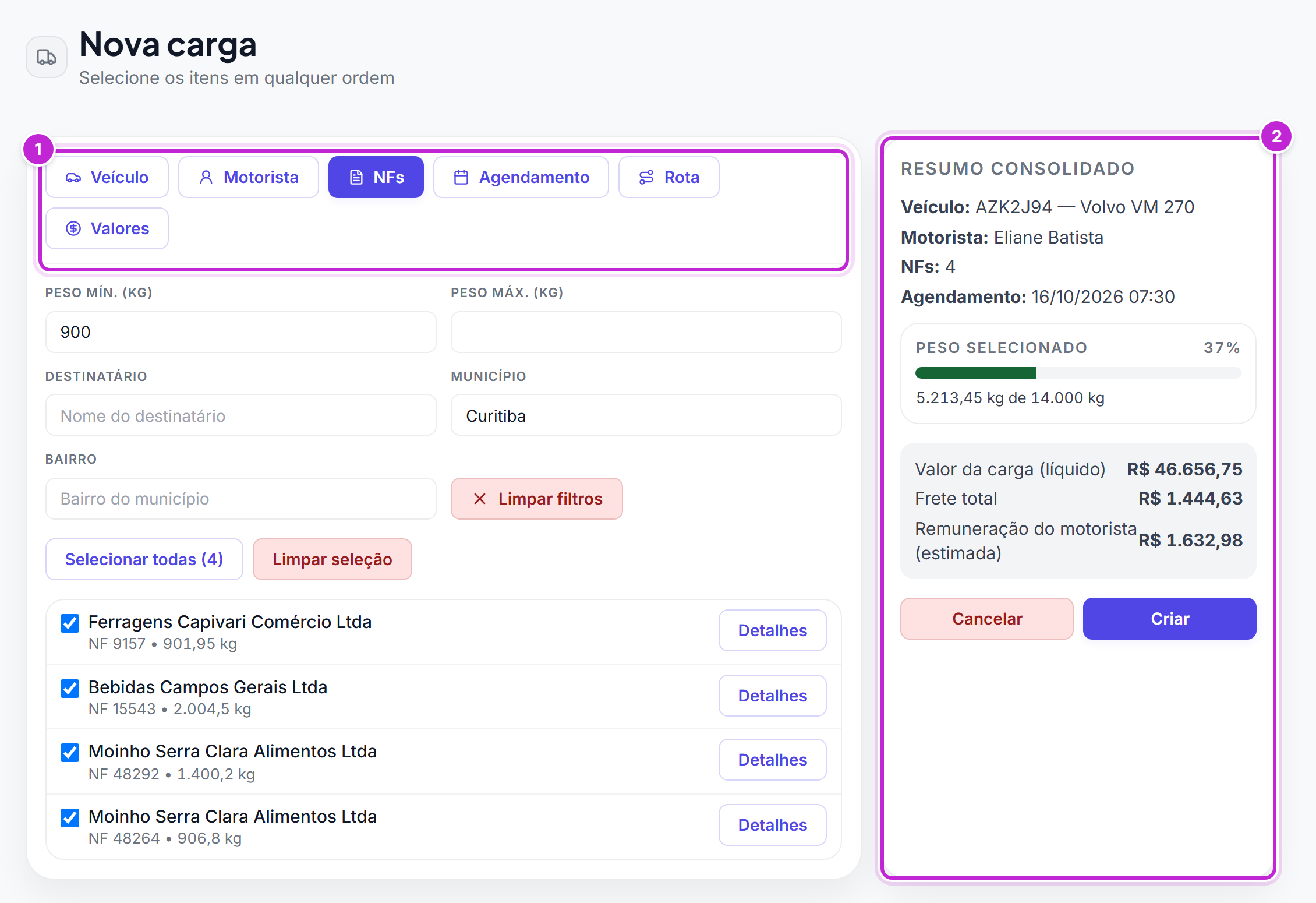
Task: Click Limpar seleção button
Action: coord(332,559)
